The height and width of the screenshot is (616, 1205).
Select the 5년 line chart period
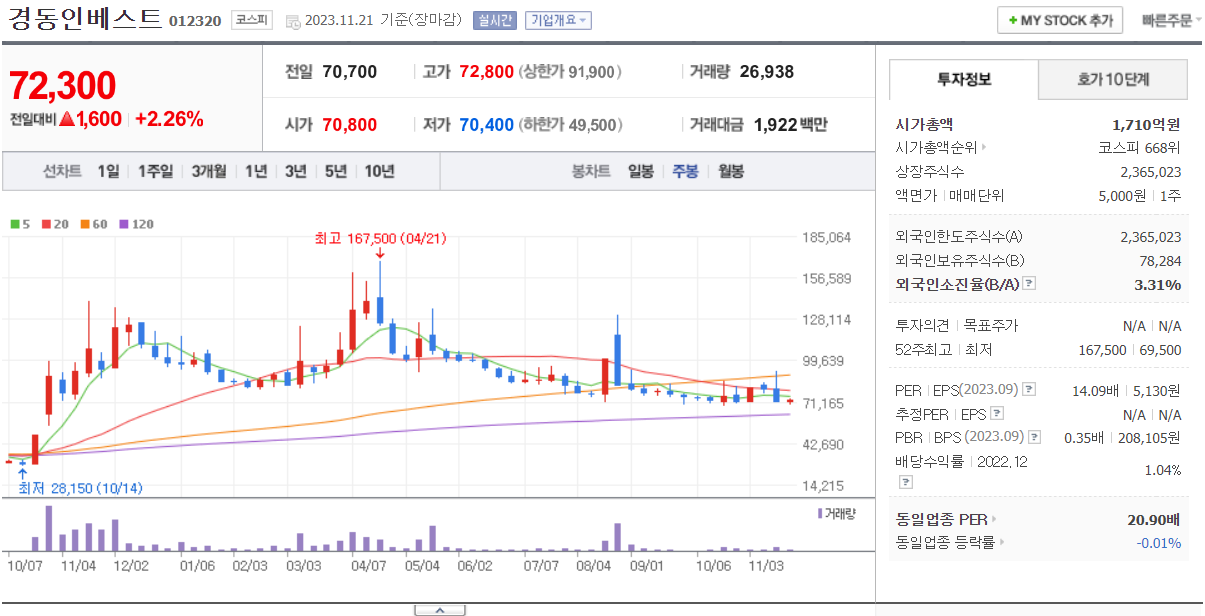coord(335,171)
